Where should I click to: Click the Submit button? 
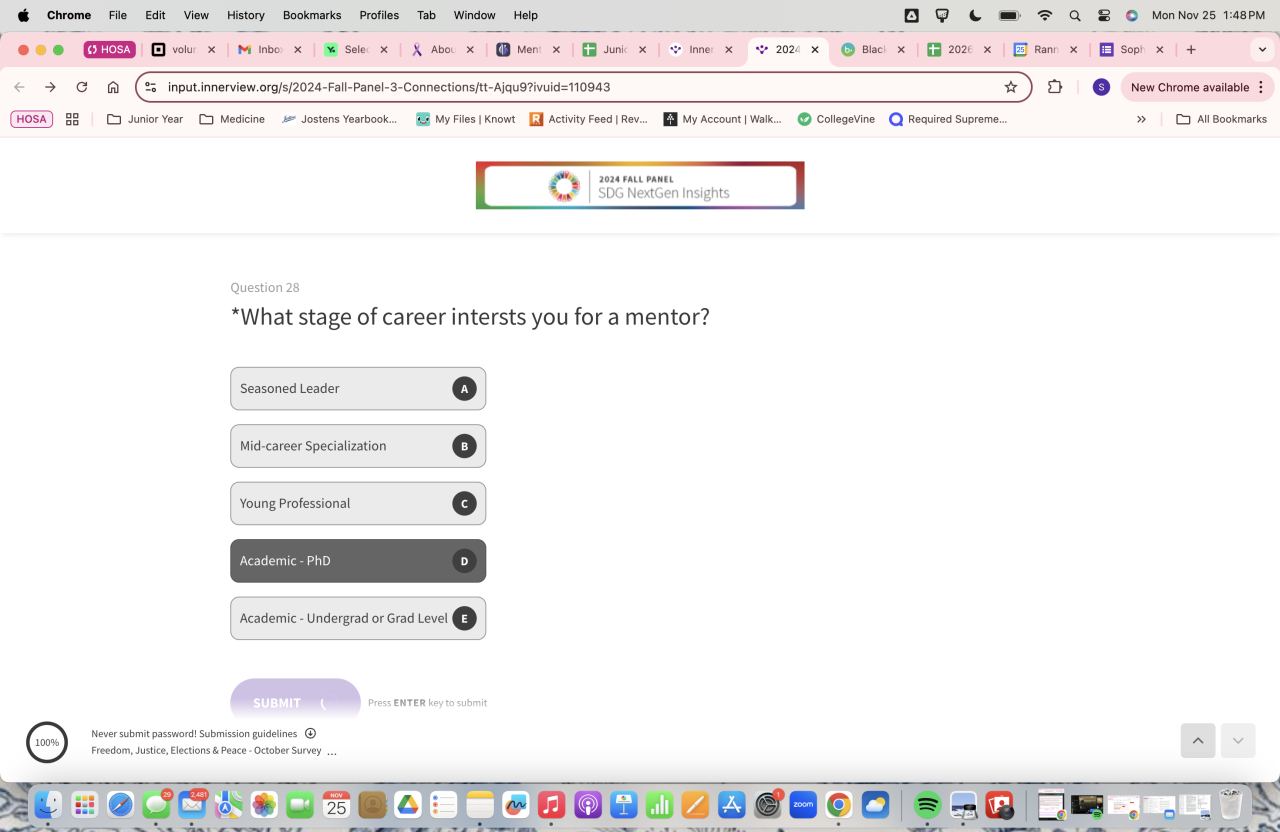pyautogui.click(x=295, y=702)
